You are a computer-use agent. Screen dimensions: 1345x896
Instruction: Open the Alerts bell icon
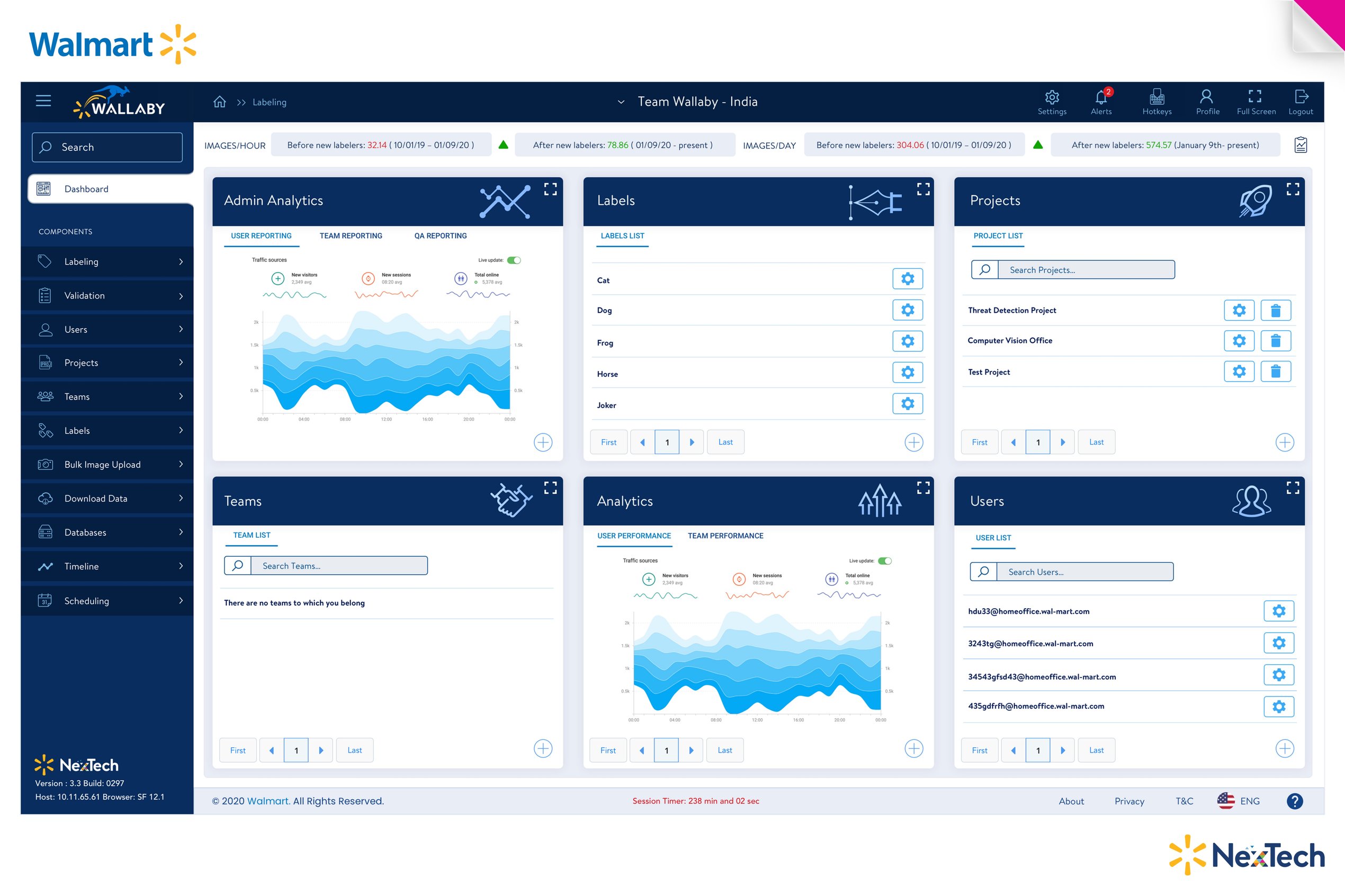click(1101, 97)
